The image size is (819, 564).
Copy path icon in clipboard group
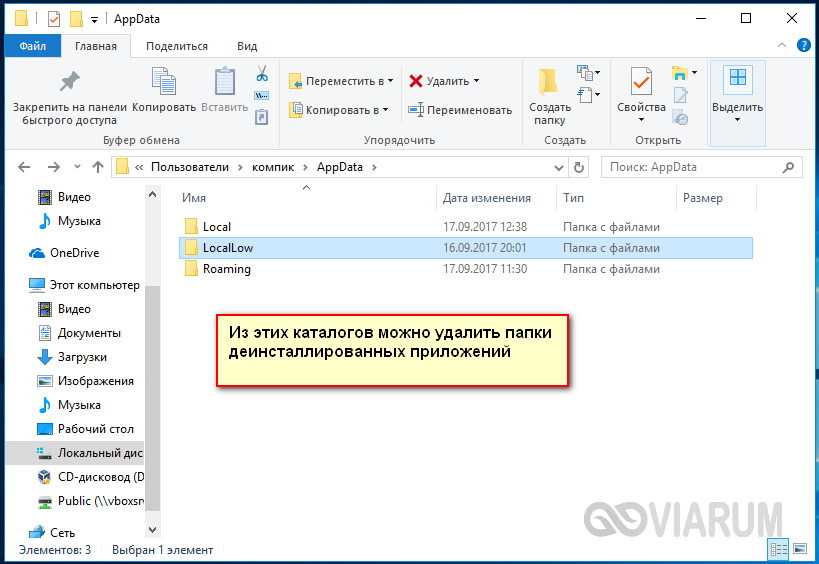click(262, 96)
